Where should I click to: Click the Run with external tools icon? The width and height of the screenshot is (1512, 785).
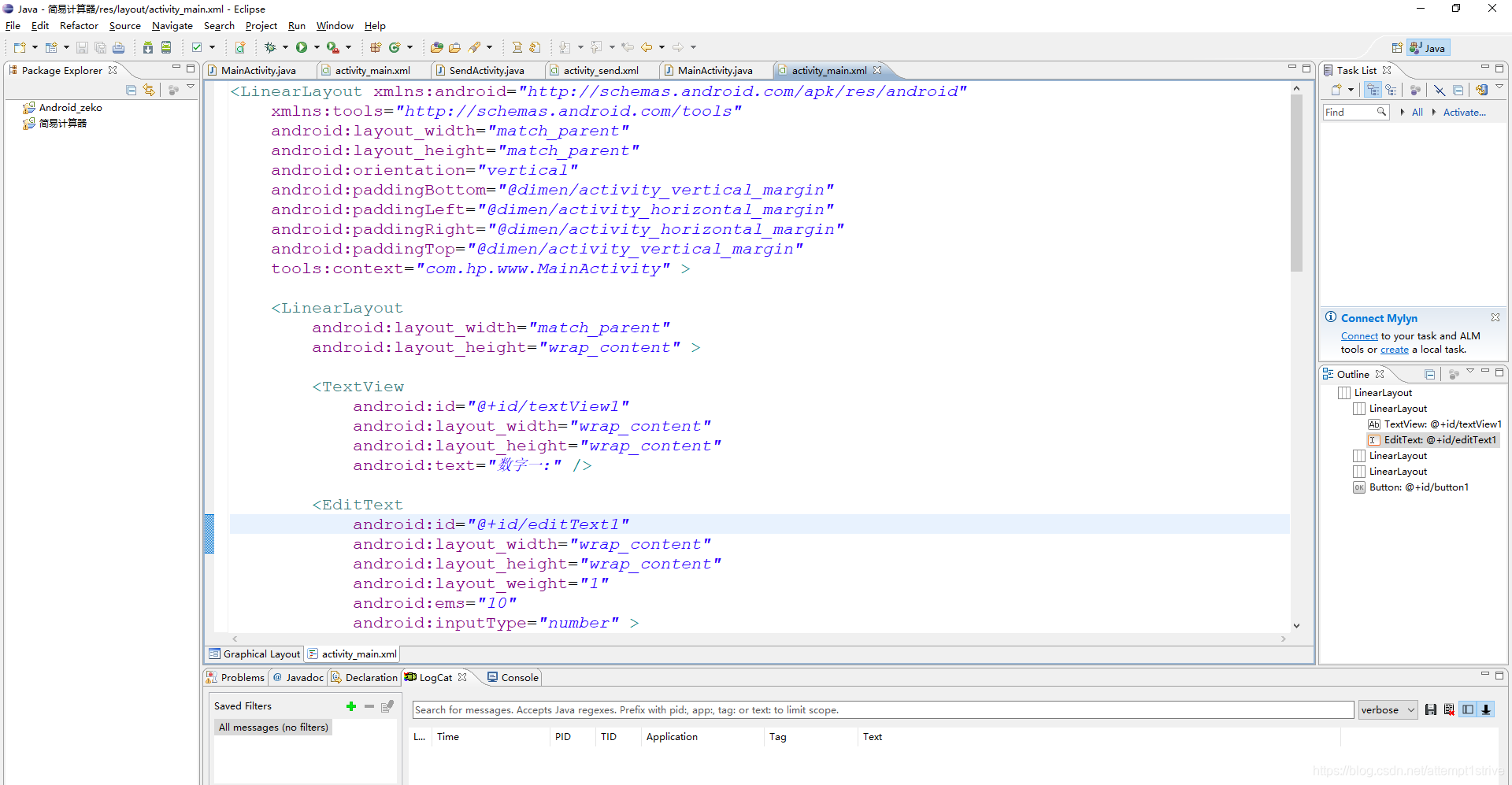click(332, 47)
